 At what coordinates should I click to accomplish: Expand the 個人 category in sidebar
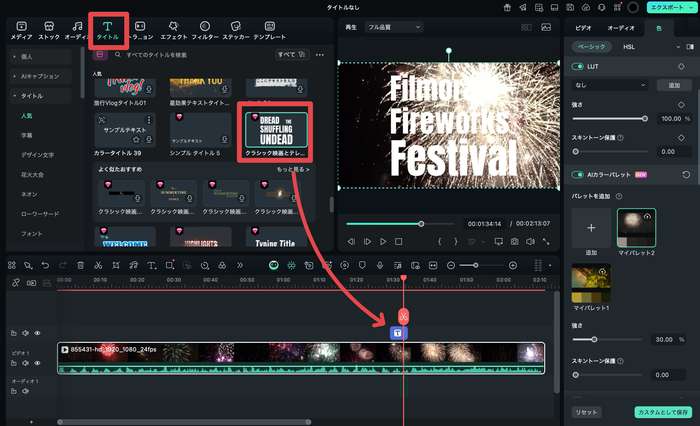pyautogui.click(x=40, y=57)
